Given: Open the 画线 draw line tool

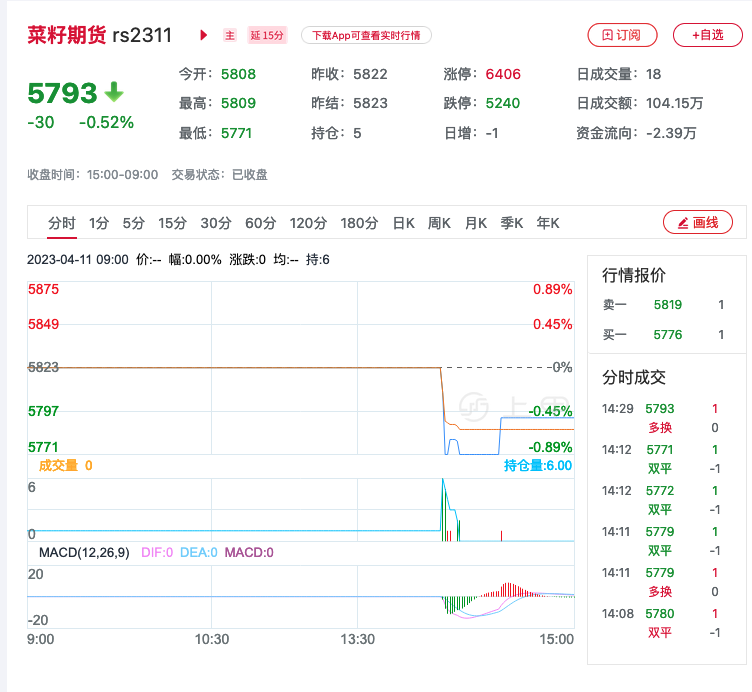Looking at the screenshot, I should (x=698, y=222).
